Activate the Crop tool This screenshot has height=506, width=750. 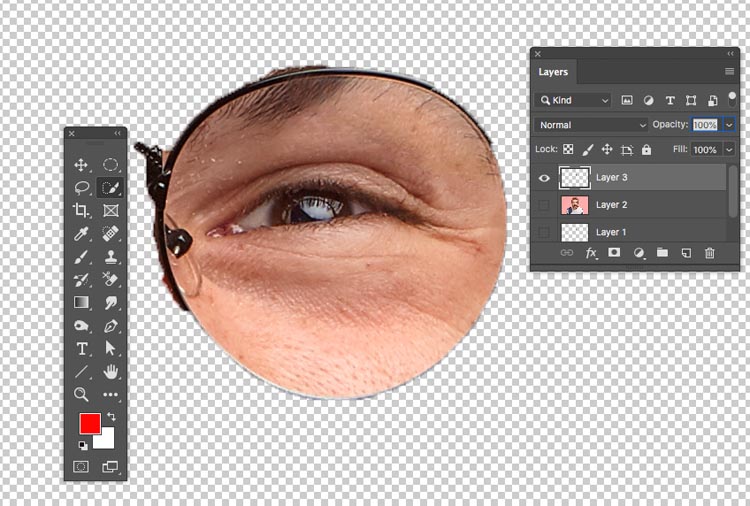pos(81,210)
